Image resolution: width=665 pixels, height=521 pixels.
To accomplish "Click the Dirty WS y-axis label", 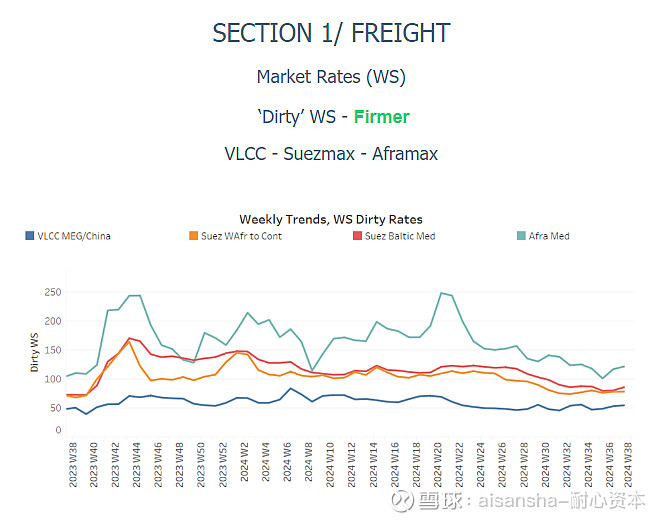I will (35, 356).
